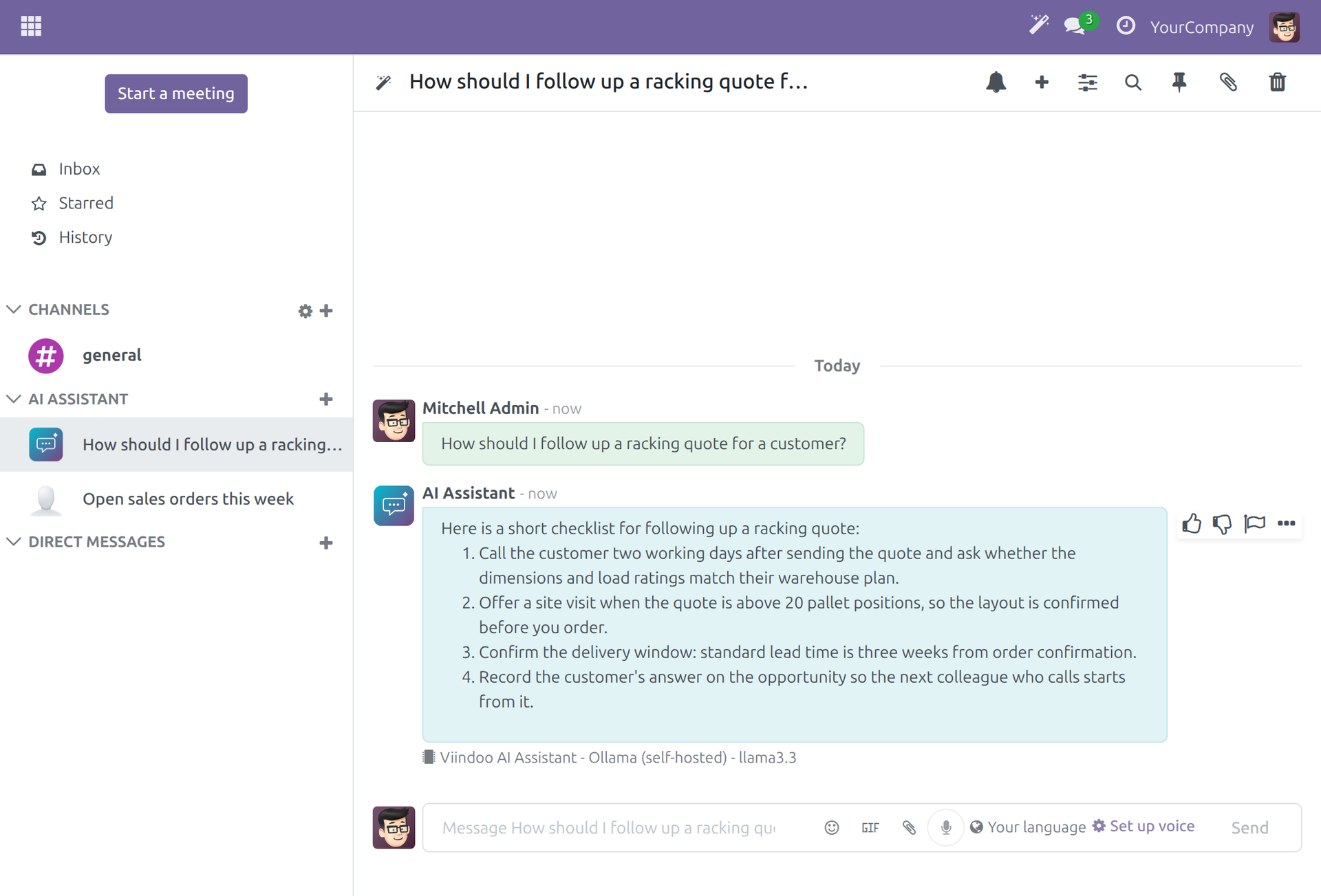
Task: Click the Start a meeting button
Action: pyautogui.click(x=176, y=94)
